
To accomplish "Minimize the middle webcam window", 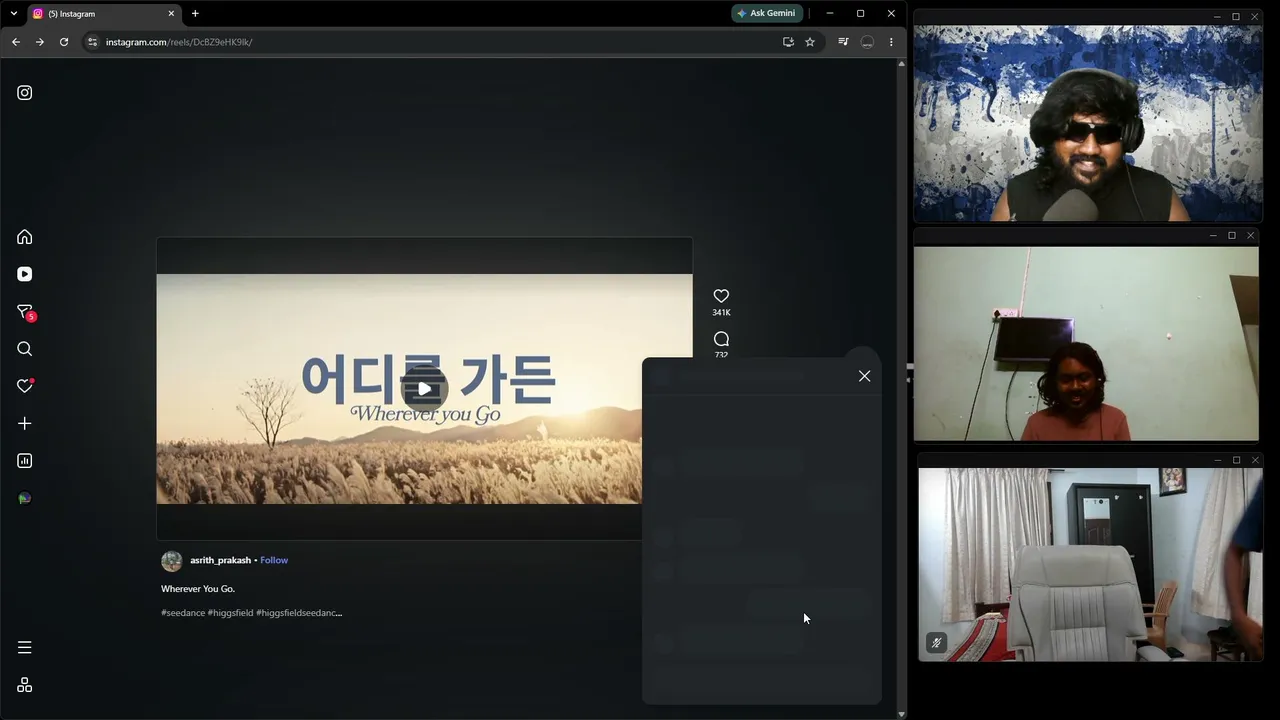I will point(1213,236).
